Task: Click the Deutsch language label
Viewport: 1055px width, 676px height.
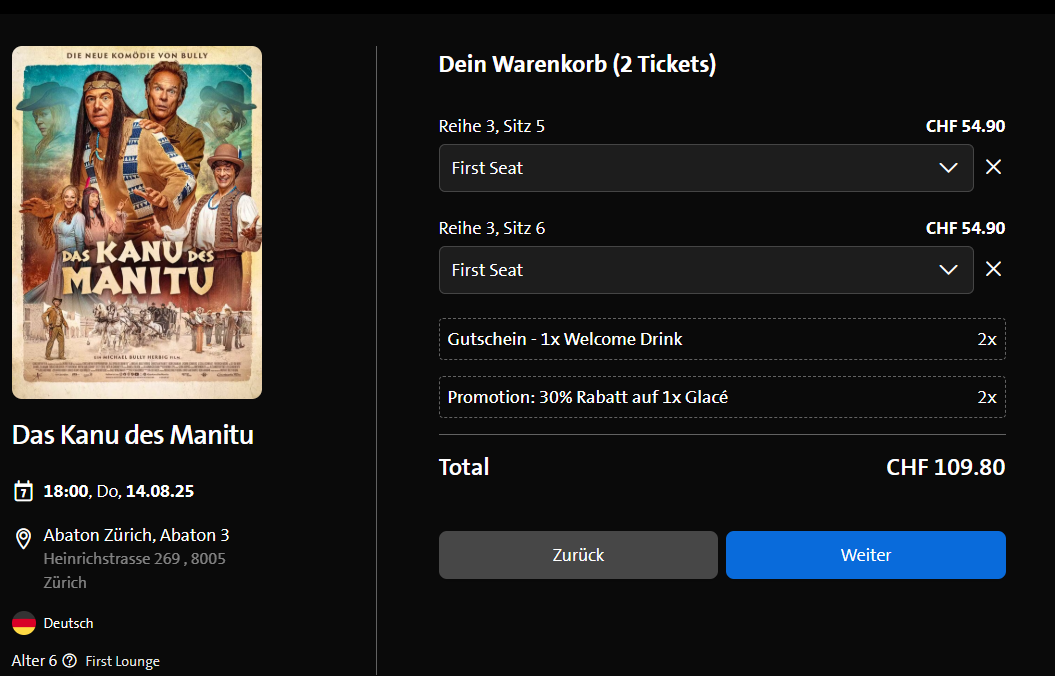Action: 68,623
